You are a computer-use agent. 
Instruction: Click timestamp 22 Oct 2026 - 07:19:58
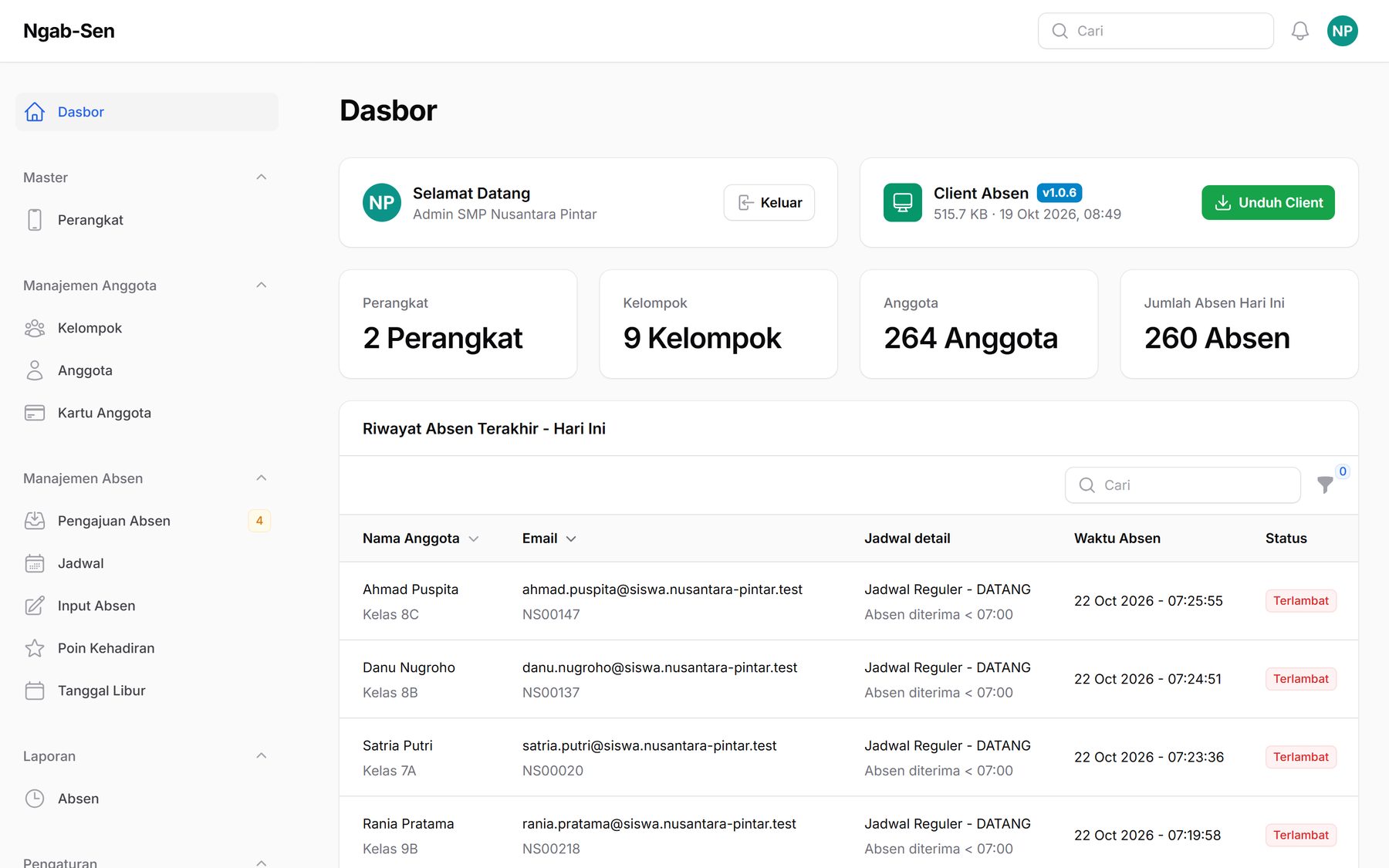[1147, 836]
